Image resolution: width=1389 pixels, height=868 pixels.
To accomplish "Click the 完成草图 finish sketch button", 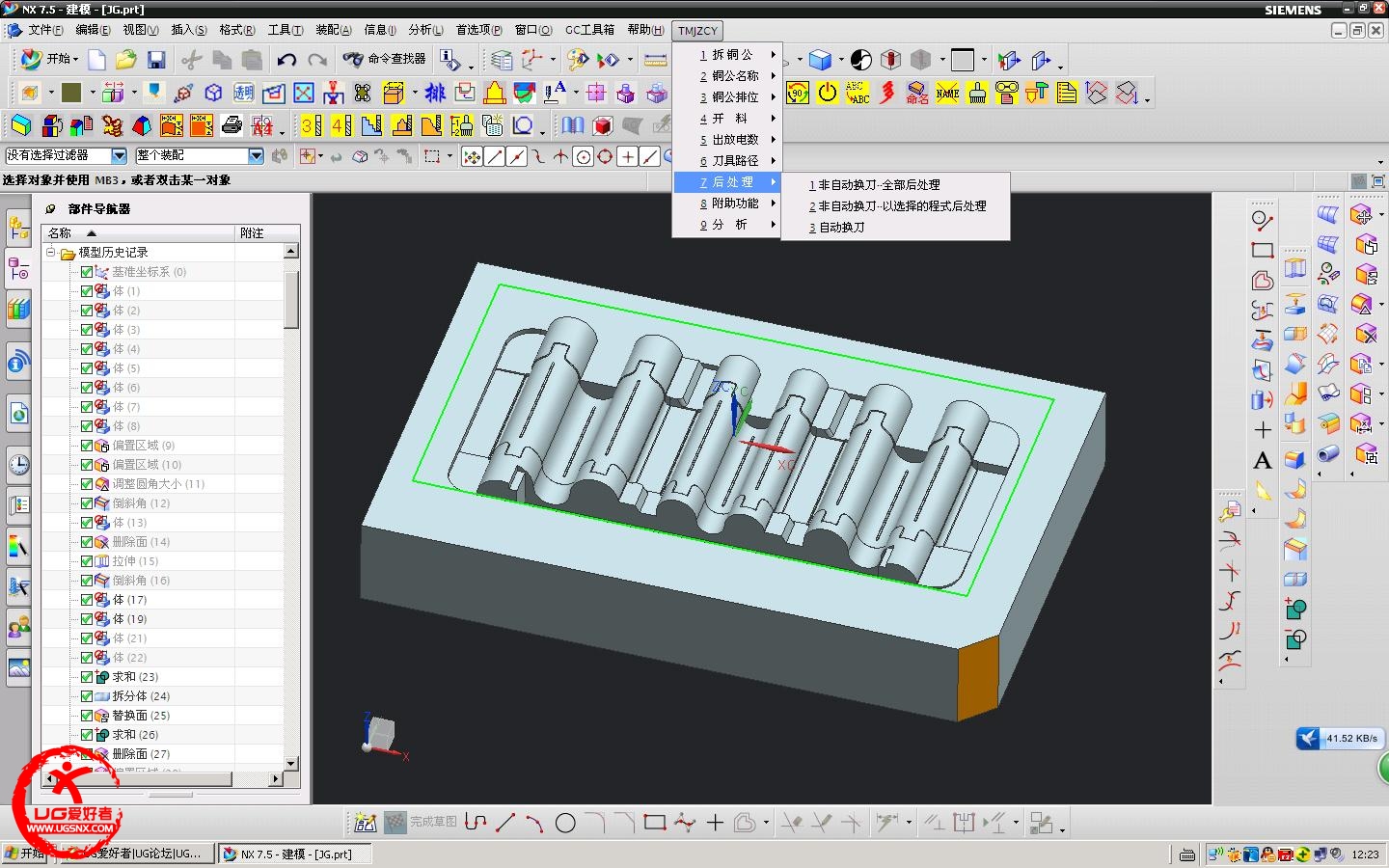I will pos(422,823).
